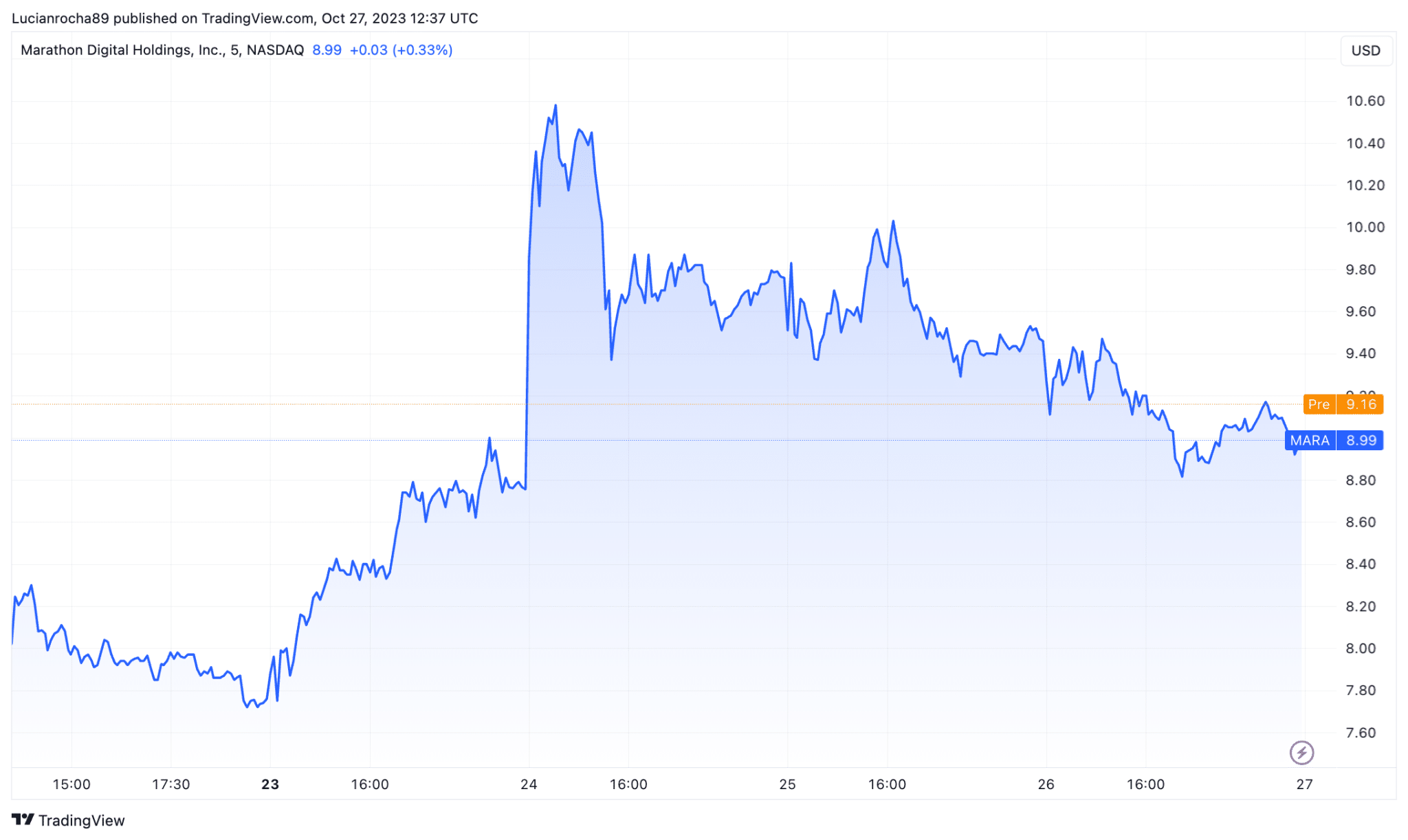Open the USD currency selector
This screenshot has width=1408, height=840.
(x=1365, y=51)
